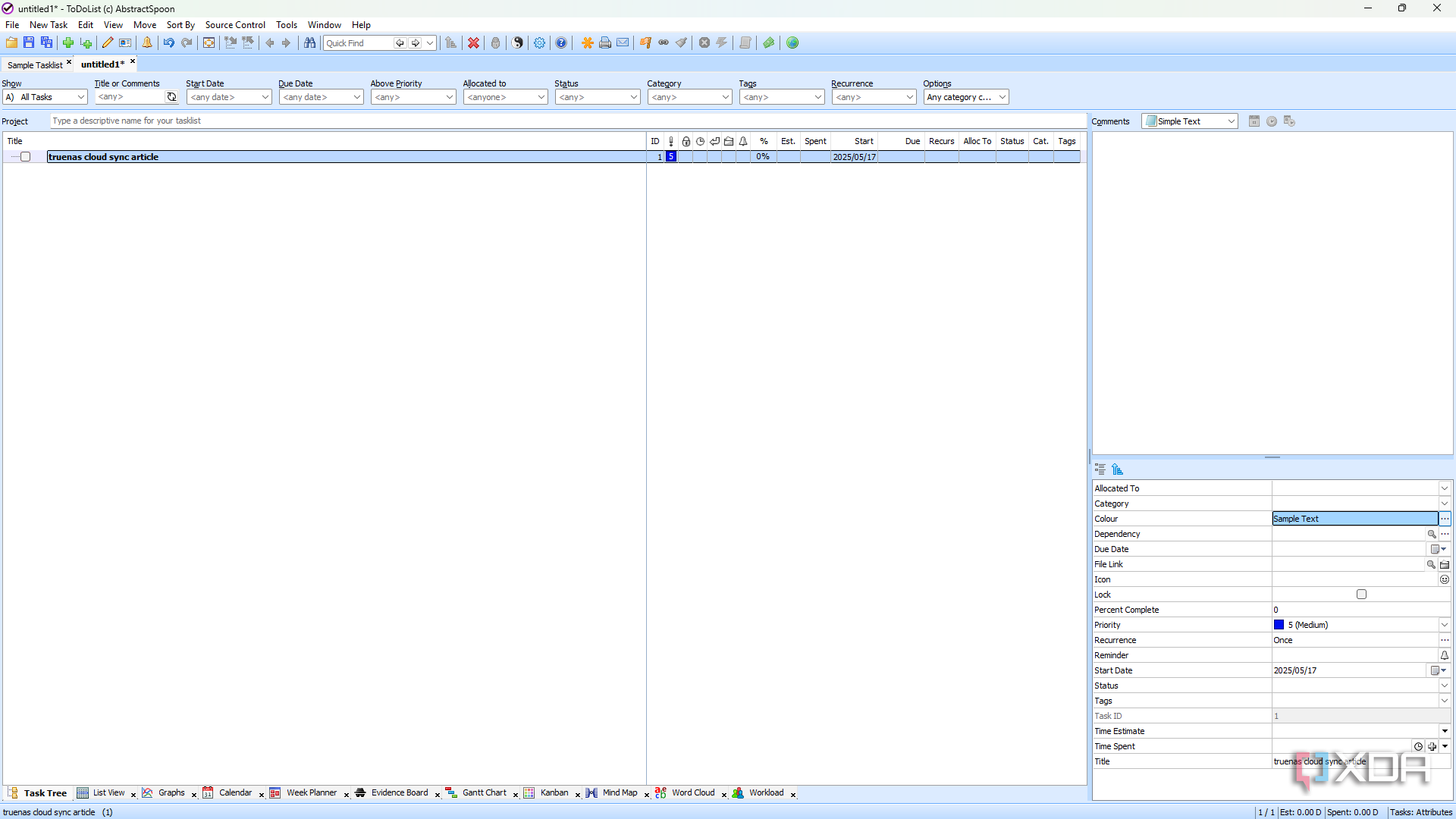
Task: Toggle the truenas cloud sync article checkbox
Action: point(25,157)
